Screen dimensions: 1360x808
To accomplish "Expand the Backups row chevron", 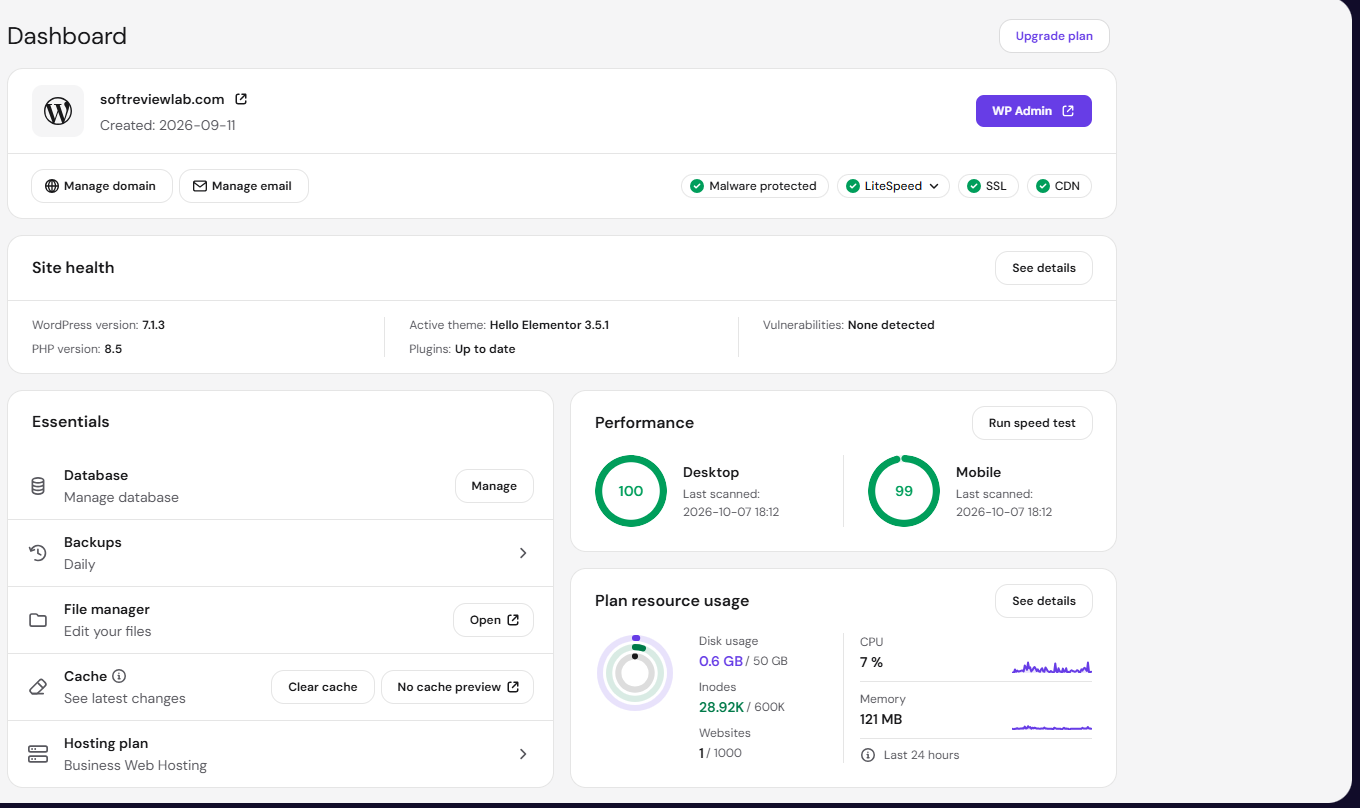I will 523,553.
